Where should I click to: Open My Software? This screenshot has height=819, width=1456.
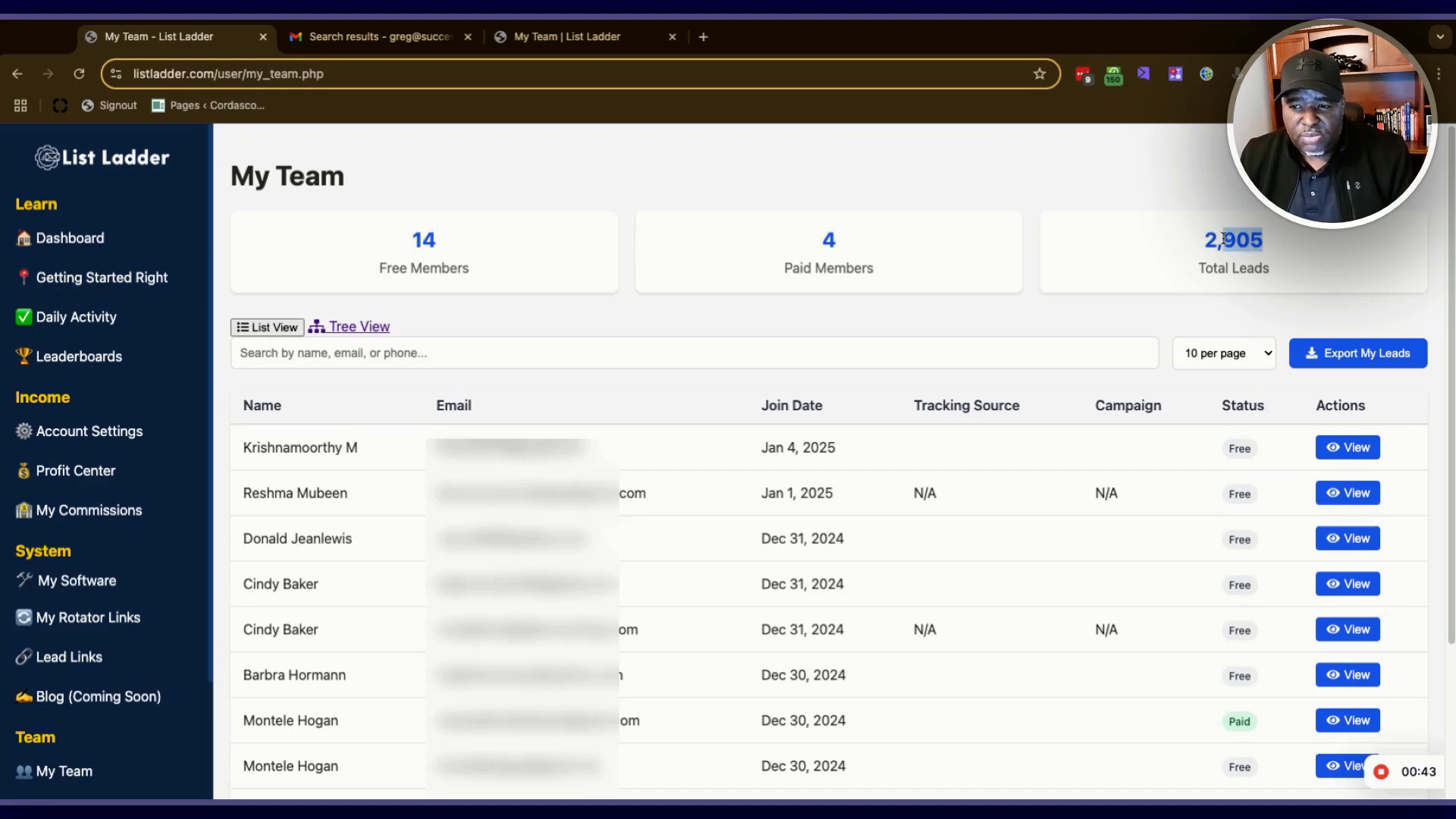[x=66, y=580]
